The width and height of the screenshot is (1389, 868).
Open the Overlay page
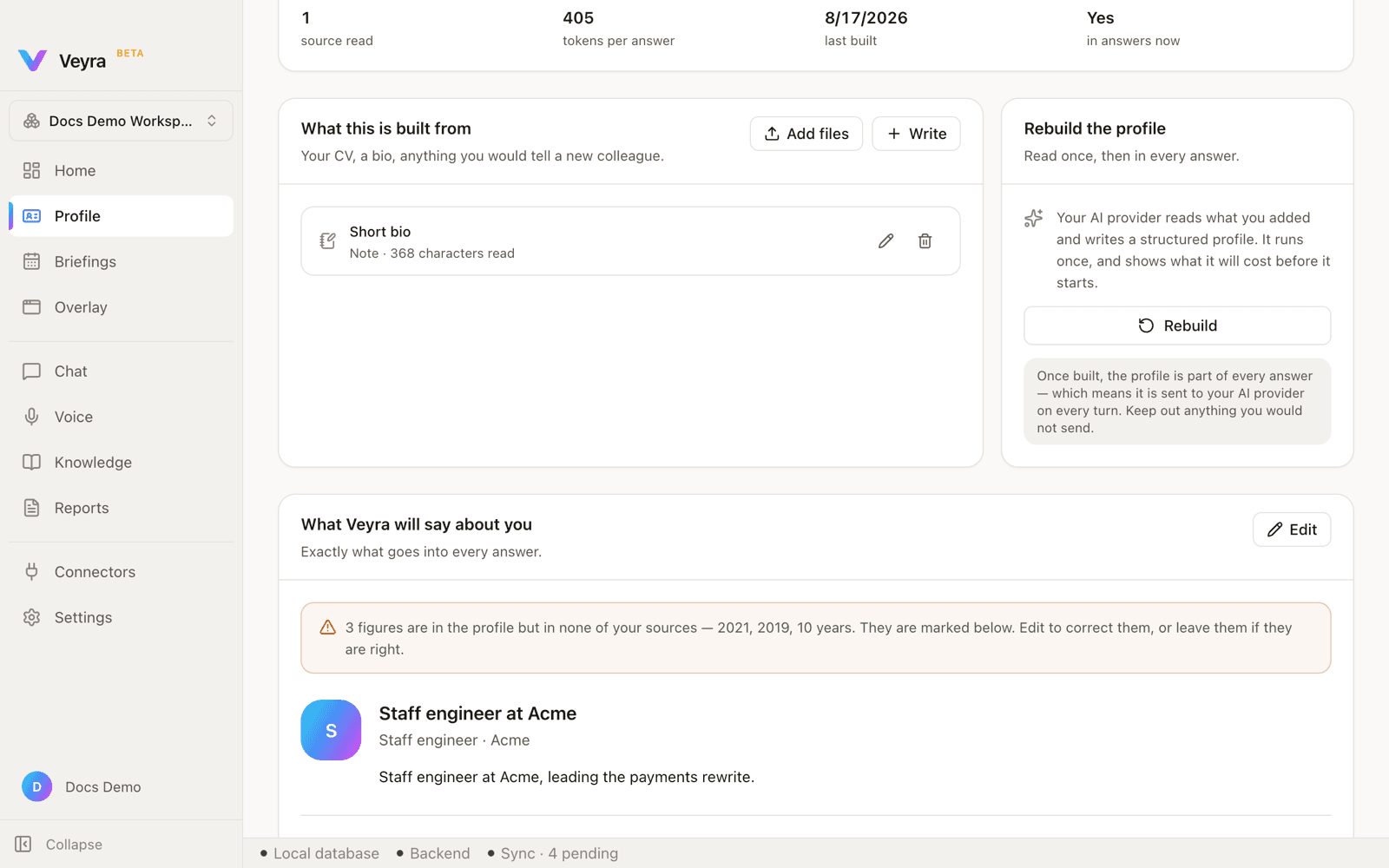121,307
